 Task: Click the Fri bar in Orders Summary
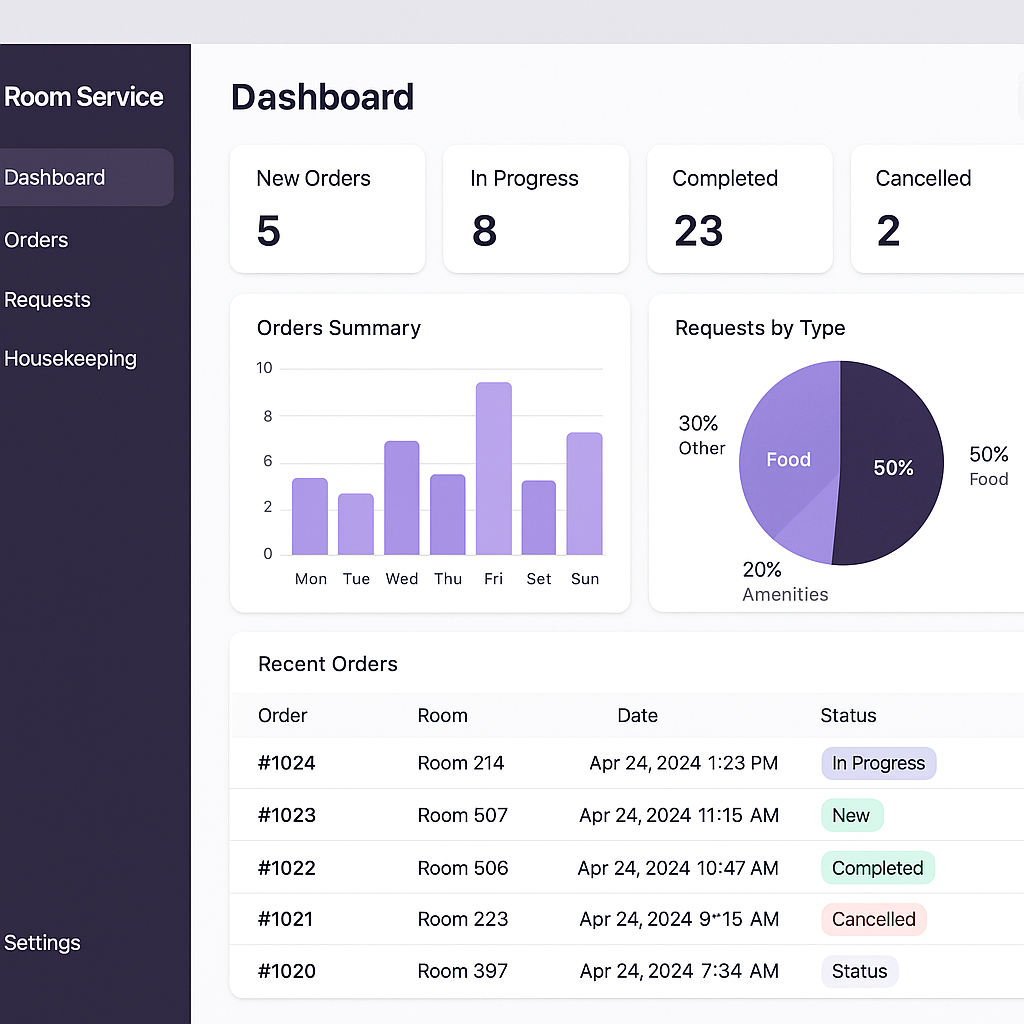(x=493, y=468)
